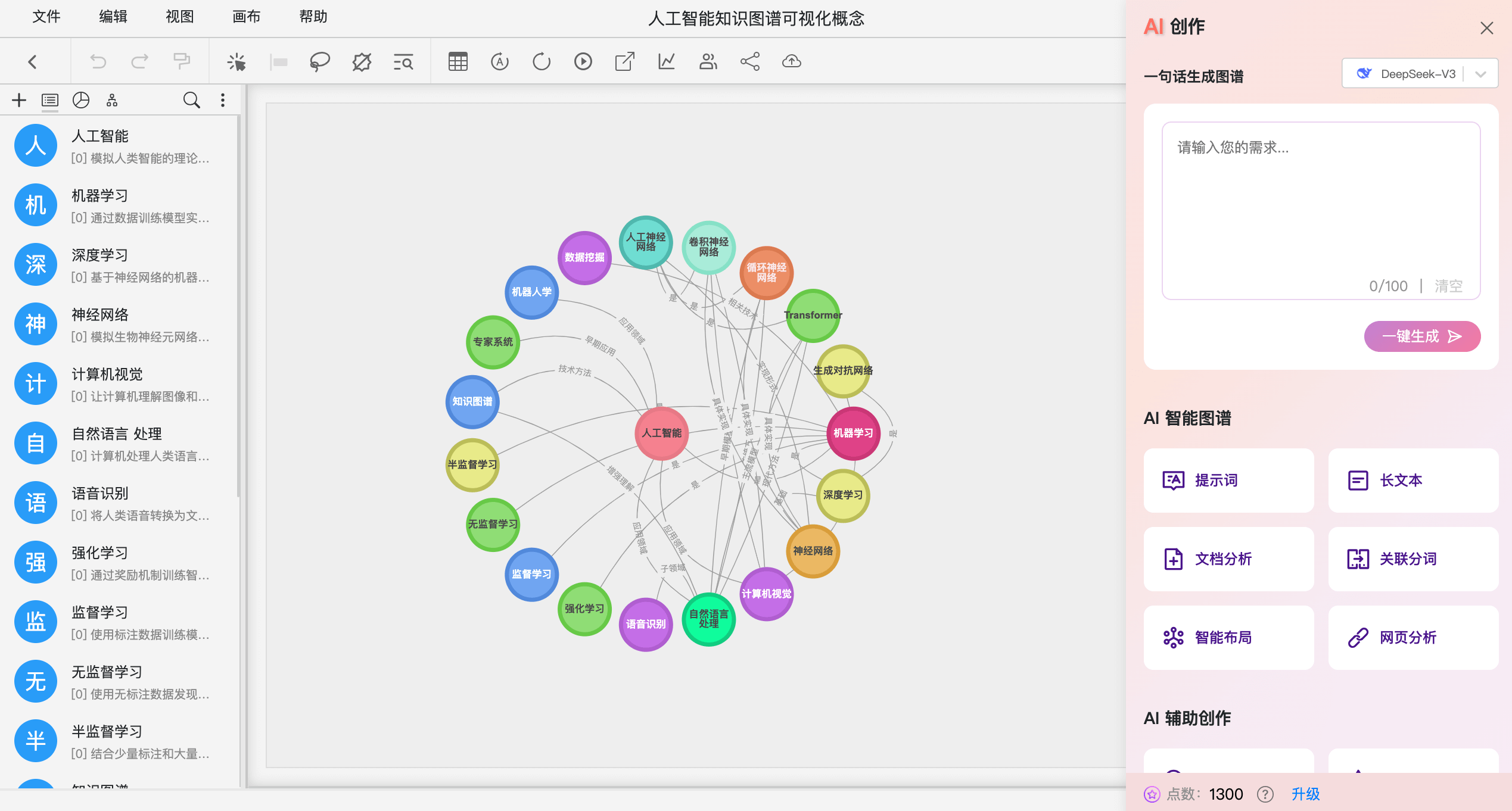Click the 专家系统 graph node
Viewport: 1512px width, 811px height.
click(x=493, y=342)
